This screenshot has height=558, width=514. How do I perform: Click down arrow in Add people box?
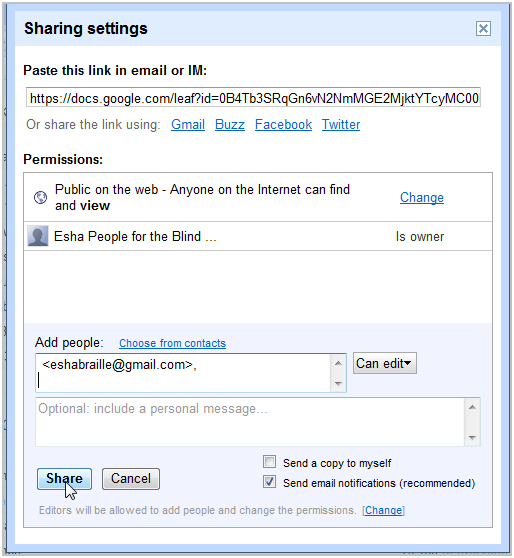click(338, 384)
